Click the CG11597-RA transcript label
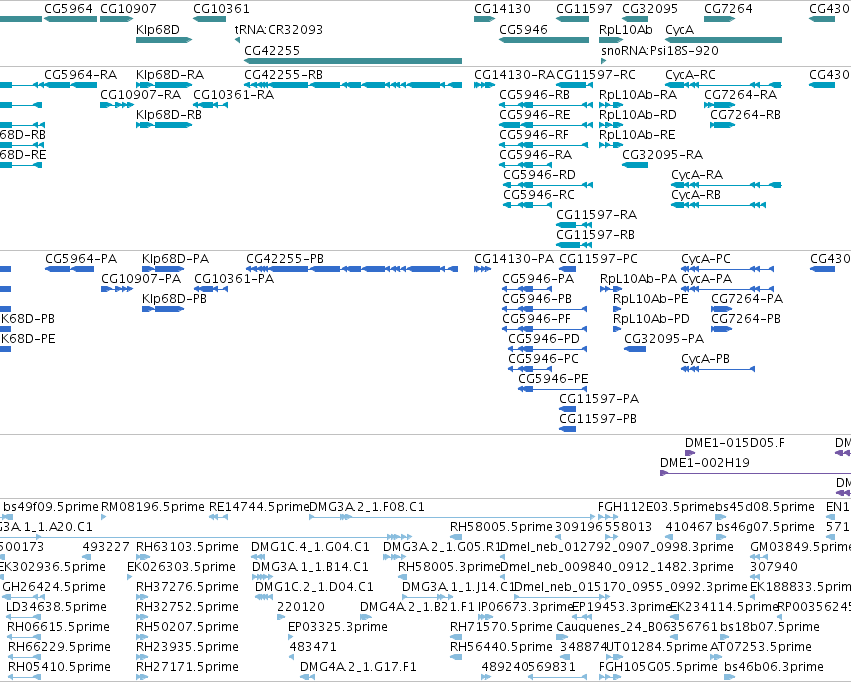The height and width of the screenshot is (682, 851). click(596, 215)
